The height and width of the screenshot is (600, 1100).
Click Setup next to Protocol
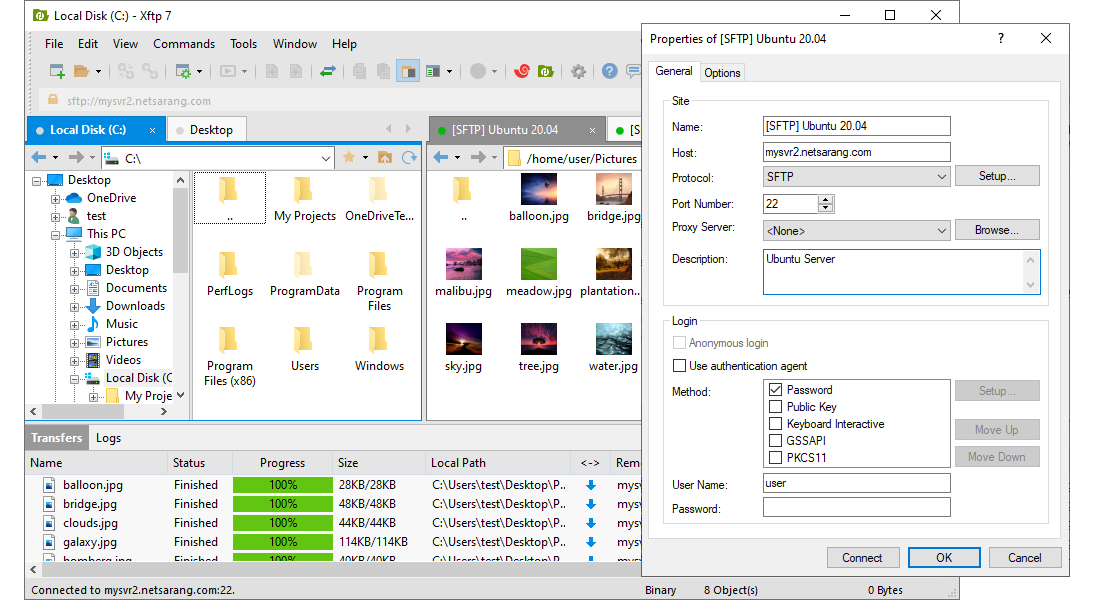[997, 176]
